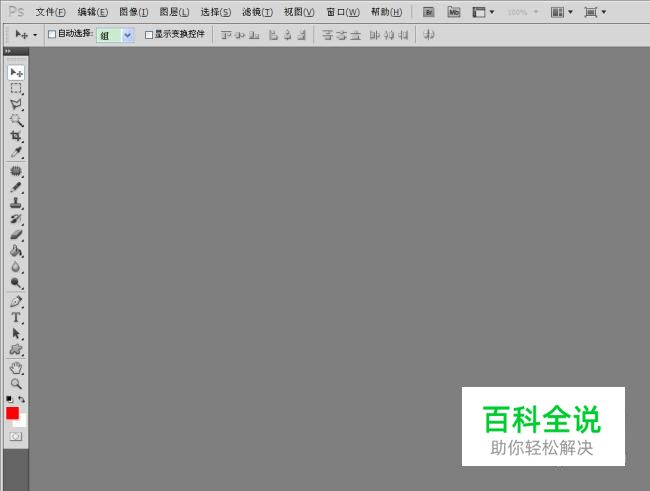Enable the 自动选择 checkbox
Viewport: 650px width, 491px height.
click(x=52, y=34)
